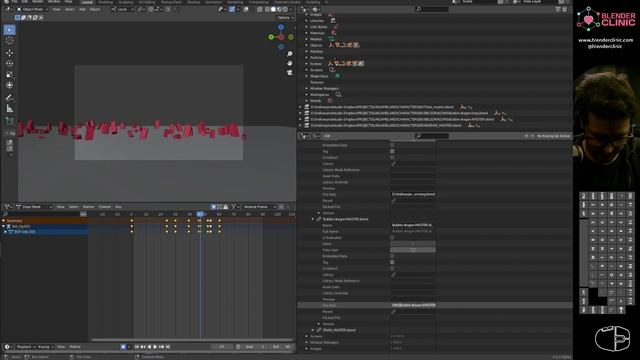Jump to the previous keyframe
This screenshot has width=640, height=360.
[143, 347]
